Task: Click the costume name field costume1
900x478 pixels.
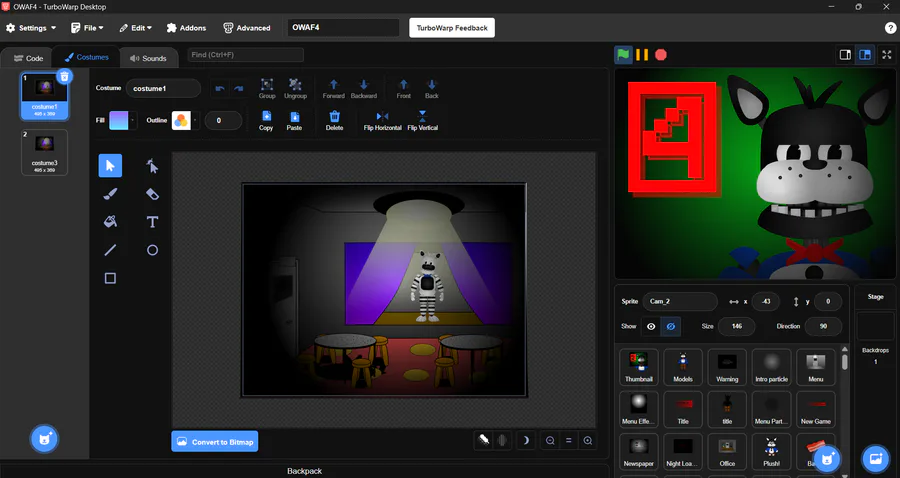Action: [x=164, y=88]
